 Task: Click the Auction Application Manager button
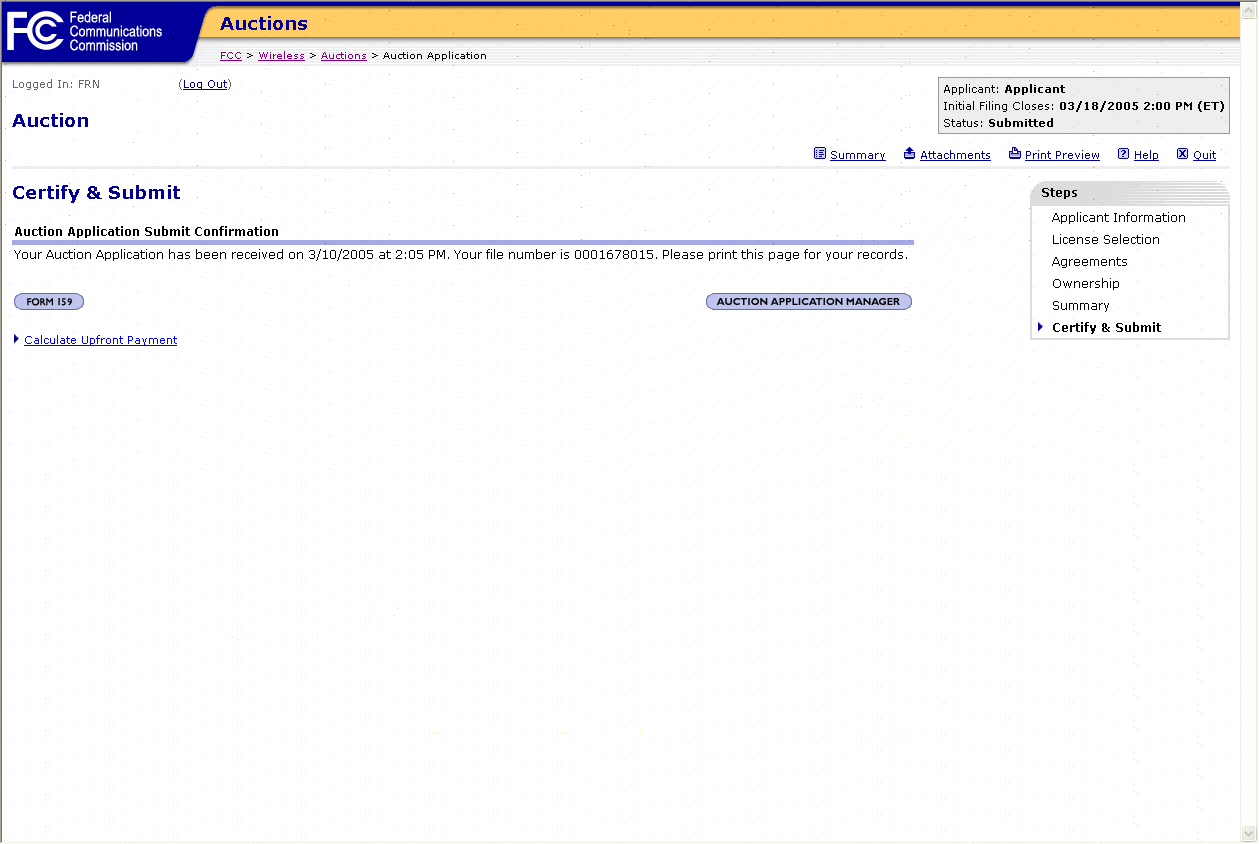click(809, 301)
